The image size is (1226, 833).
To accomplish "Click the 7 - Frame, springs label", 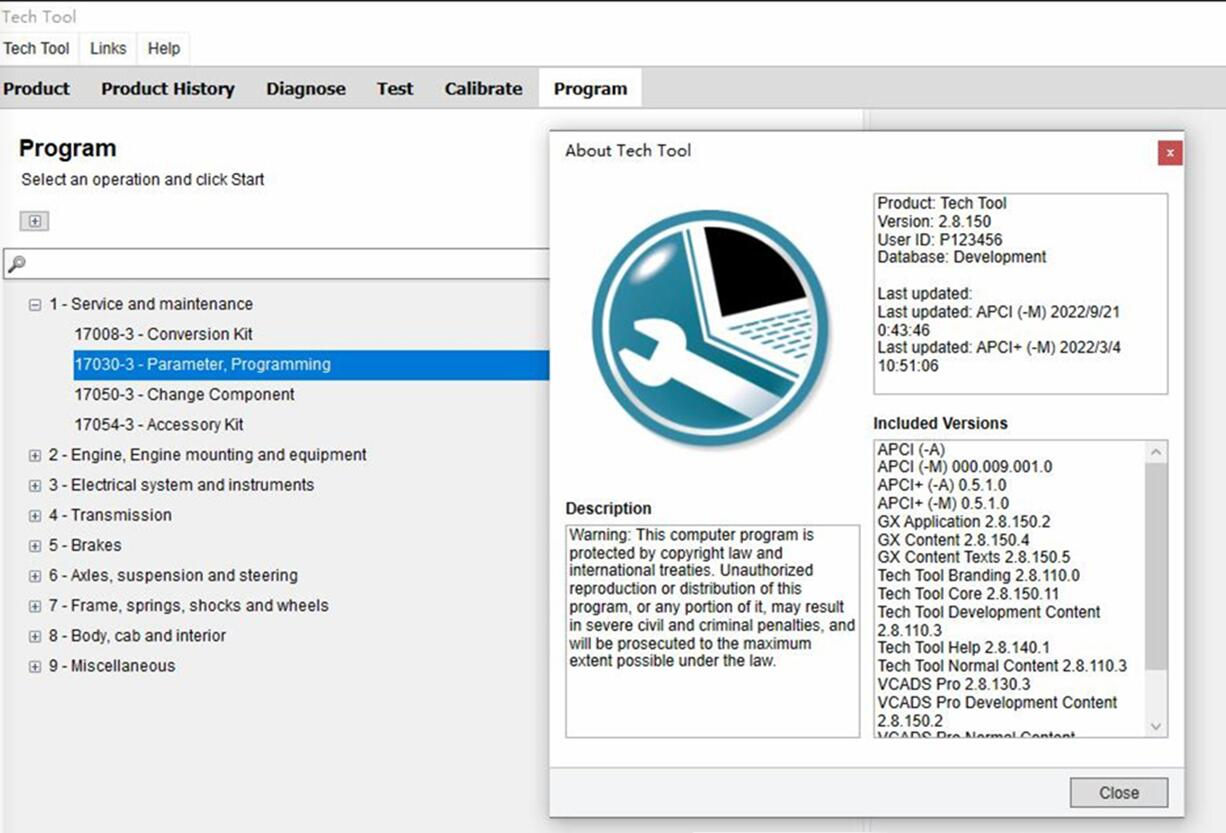I will (188, 605).
